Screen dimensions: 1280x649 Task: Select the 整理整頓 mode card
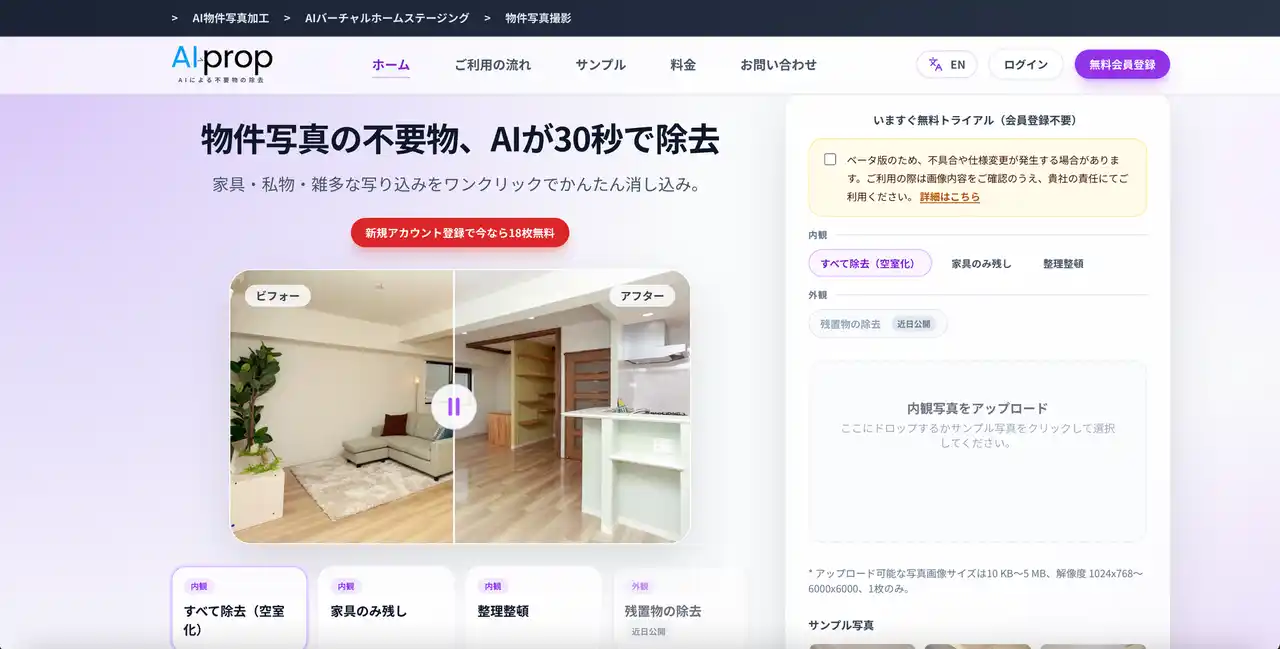pyautogui.click(x=532, y=607)
